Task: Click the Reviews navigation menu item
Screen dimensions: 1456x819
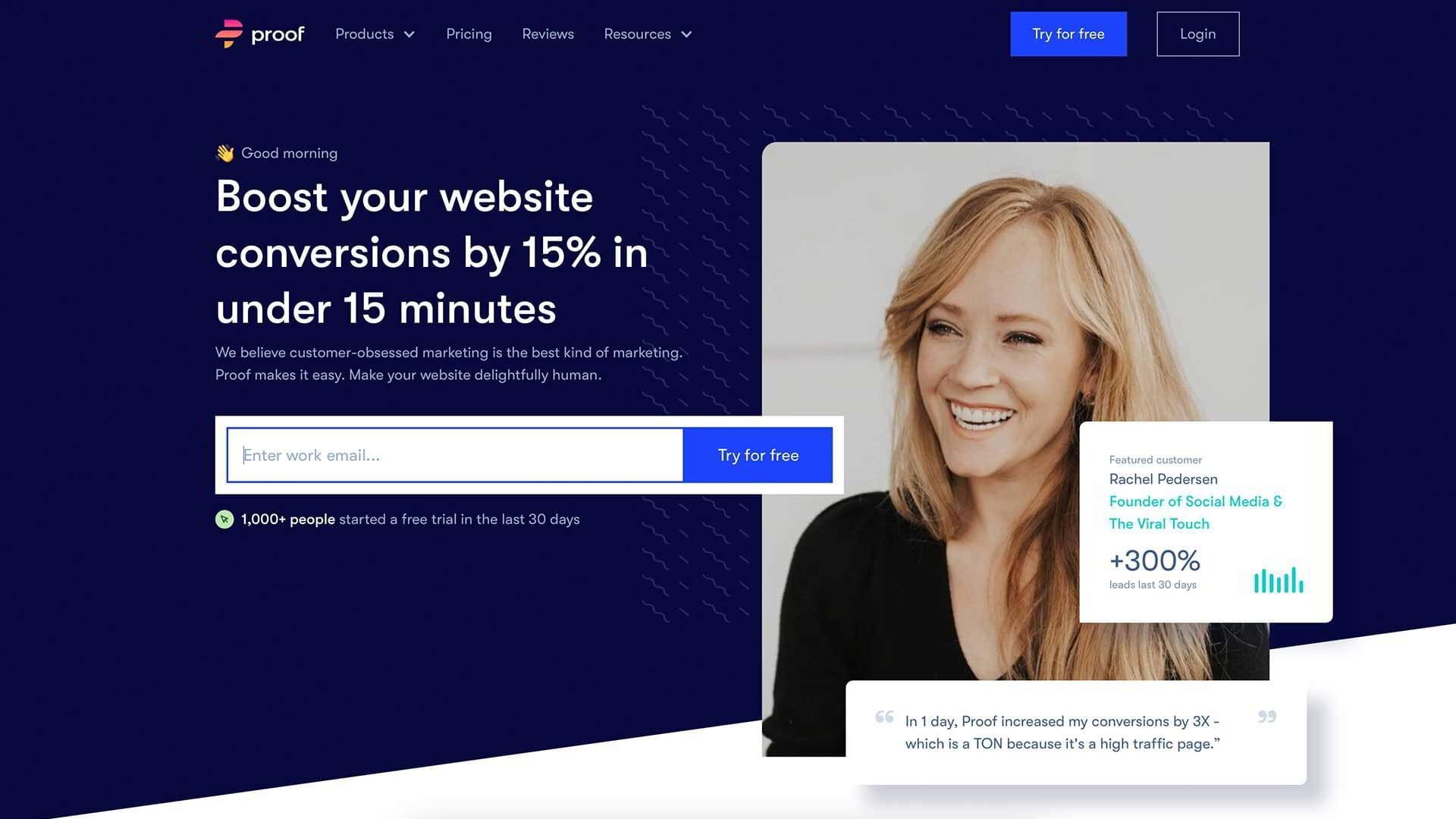Action: click(x=548, y=33)
